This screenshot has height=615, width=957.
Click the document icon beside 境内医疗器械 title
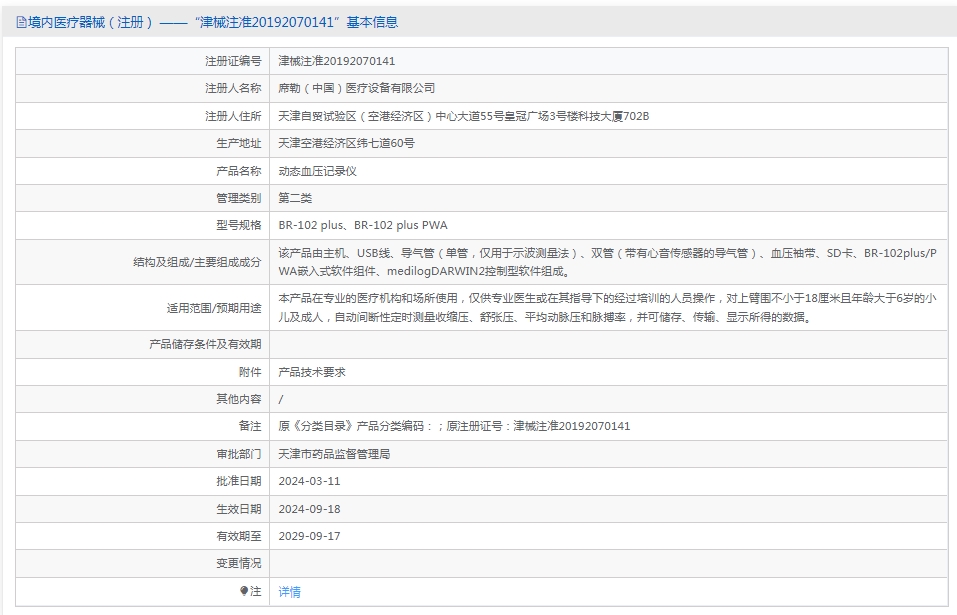click(x=21, y=23)
